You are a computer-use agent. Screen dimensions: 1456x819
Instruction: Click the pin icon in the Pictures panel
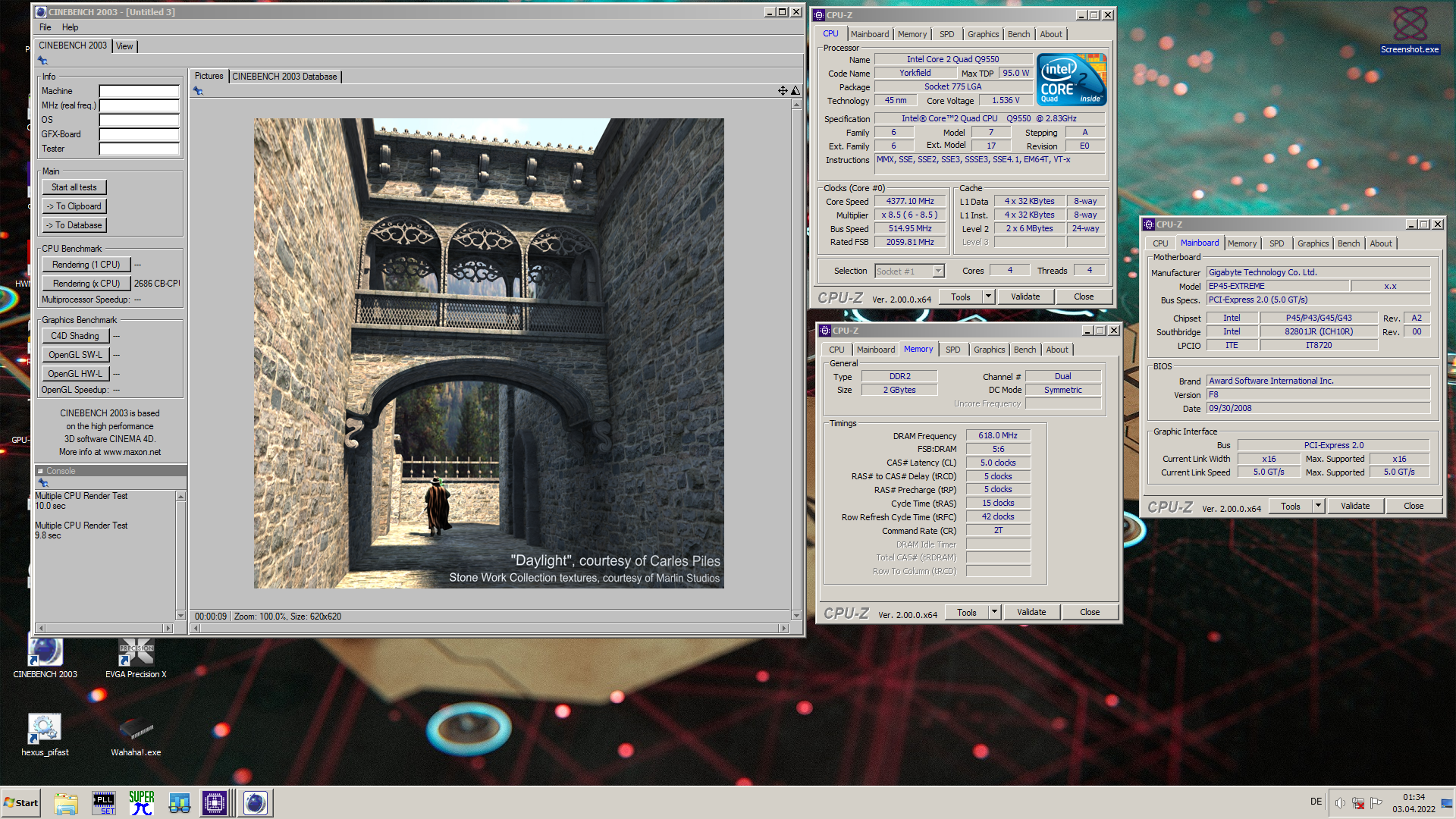click(198, 91)
